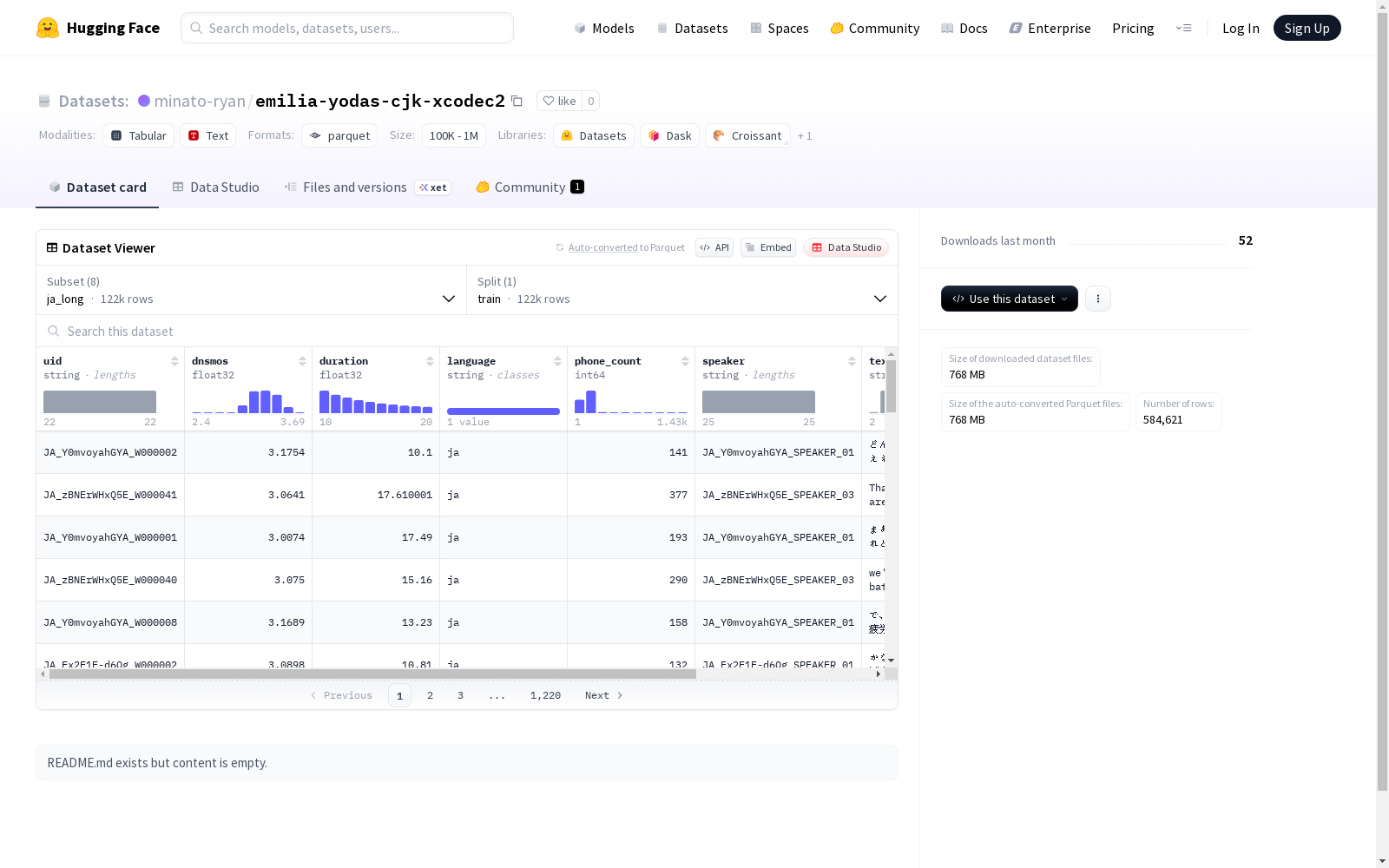Image resolution: width=1389 pixels, height=868 pixels.
Task: Focus the global search field
Action: coord(347,28)
